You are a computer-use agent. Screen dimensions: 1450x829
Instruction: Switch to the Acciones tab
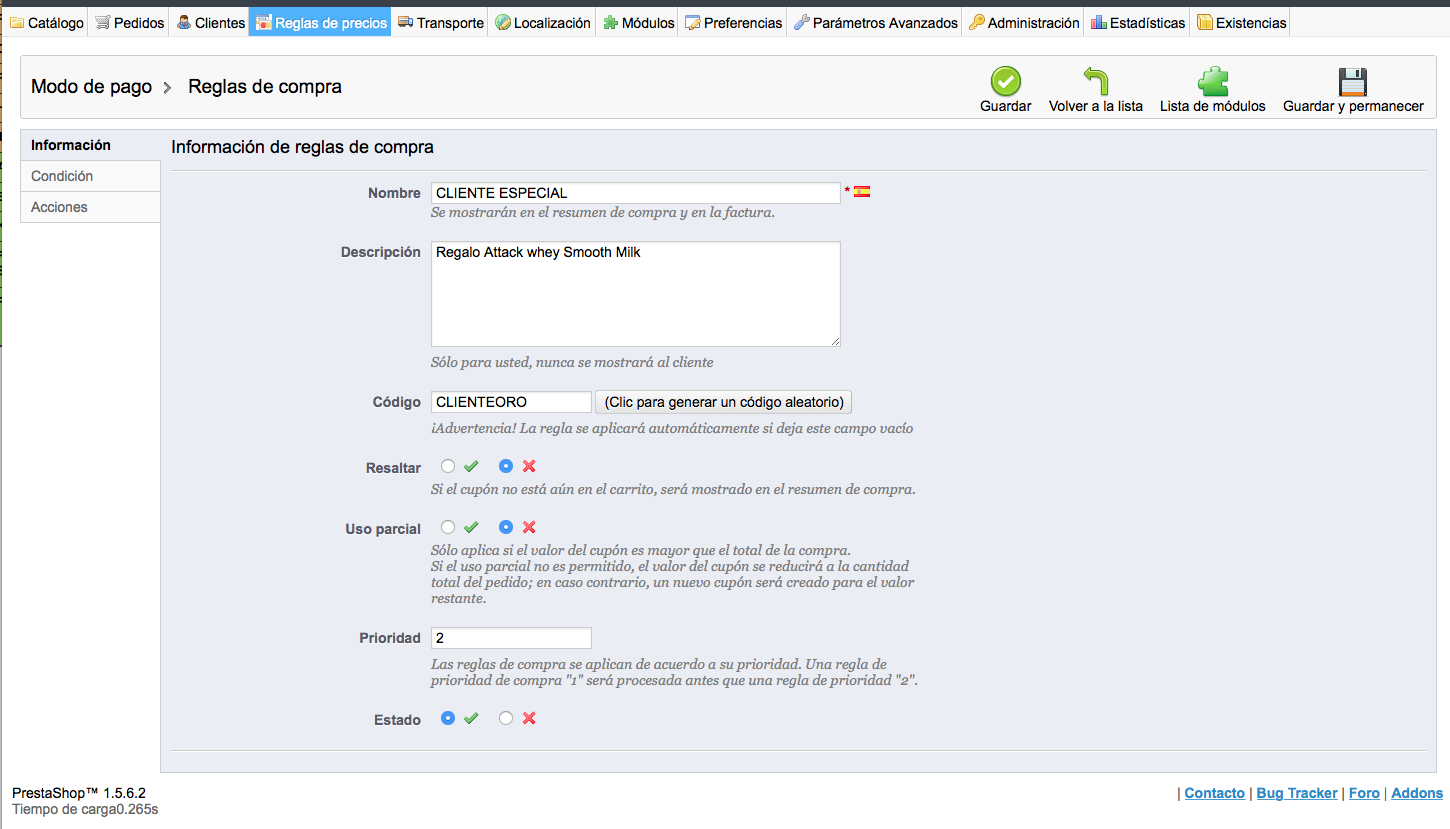tap(90, 207)
